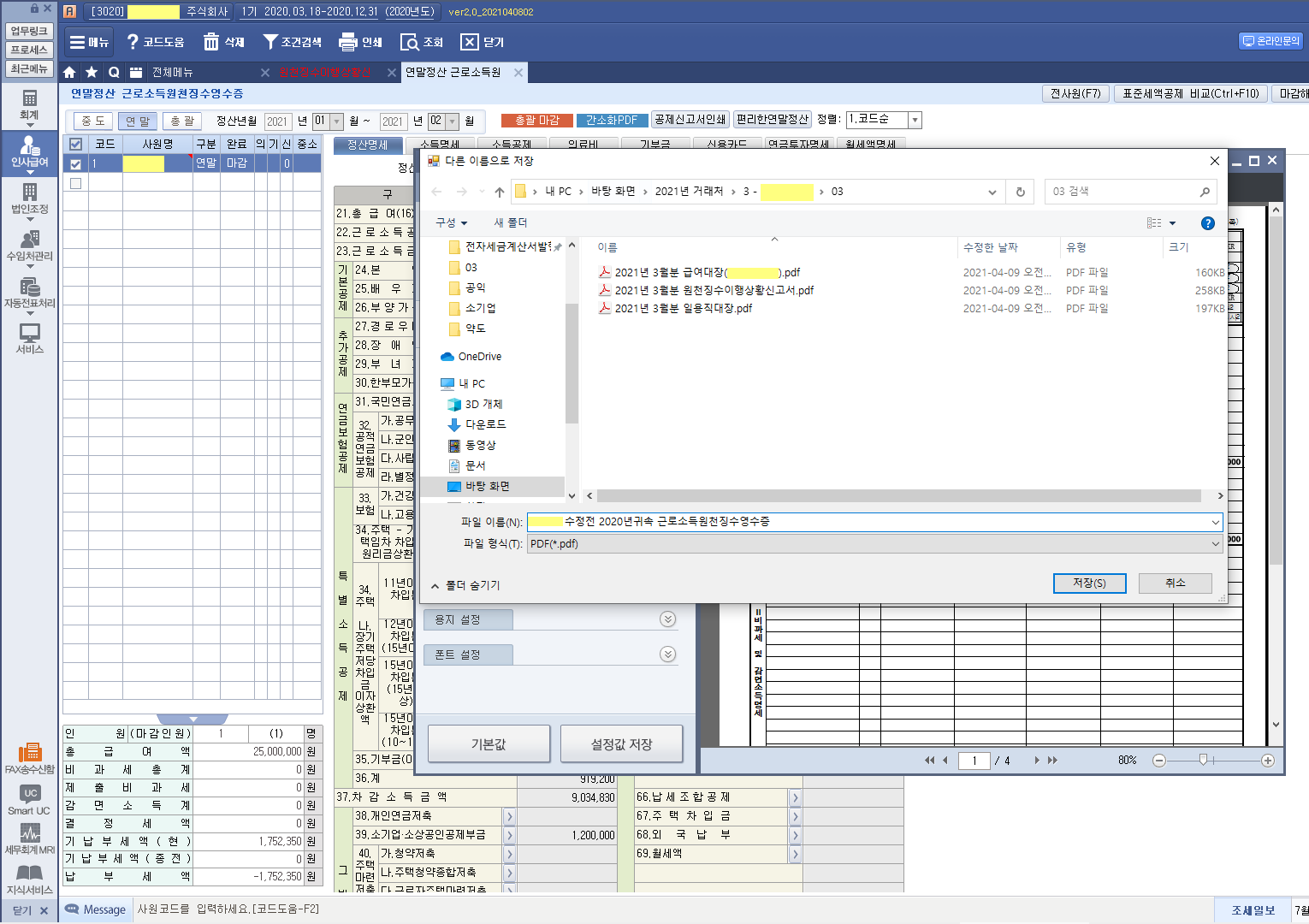Uncheck the checkbox for employee row 1
This screenshot has height=924, width=1309.
[x=75, y=163]
